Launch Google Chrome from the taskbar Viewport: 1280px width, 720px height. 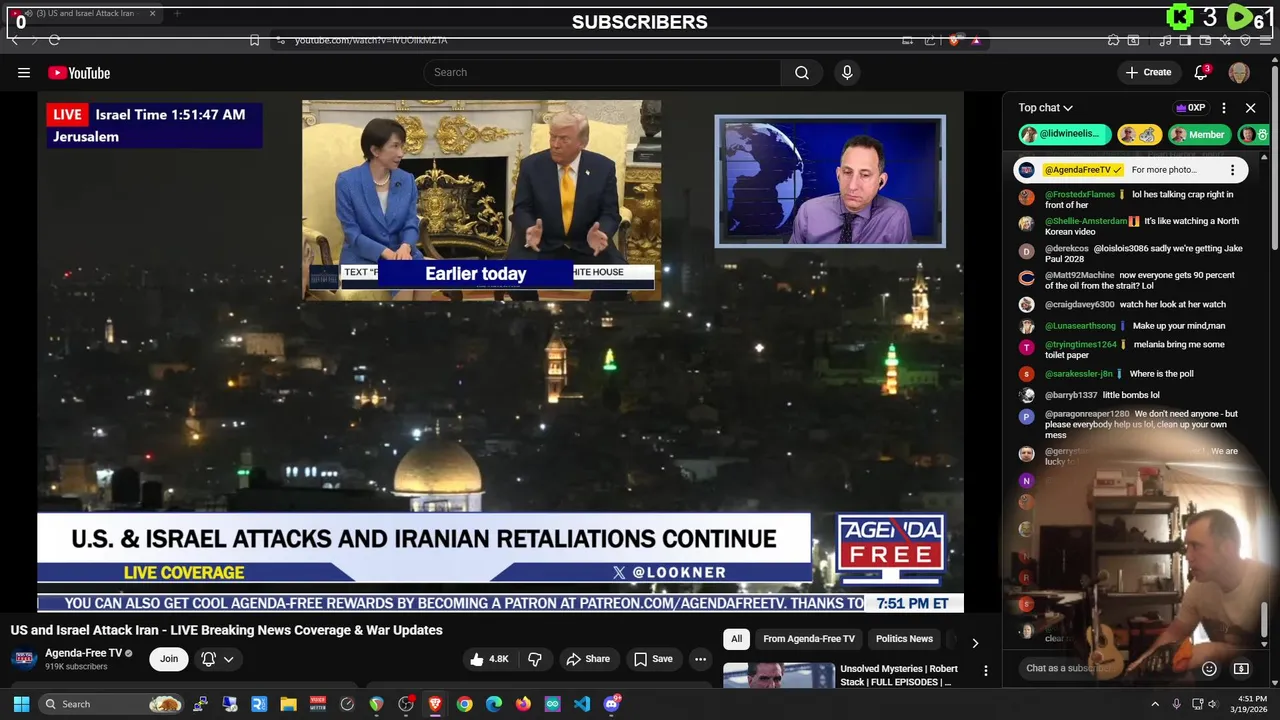(x=464, y=704)
